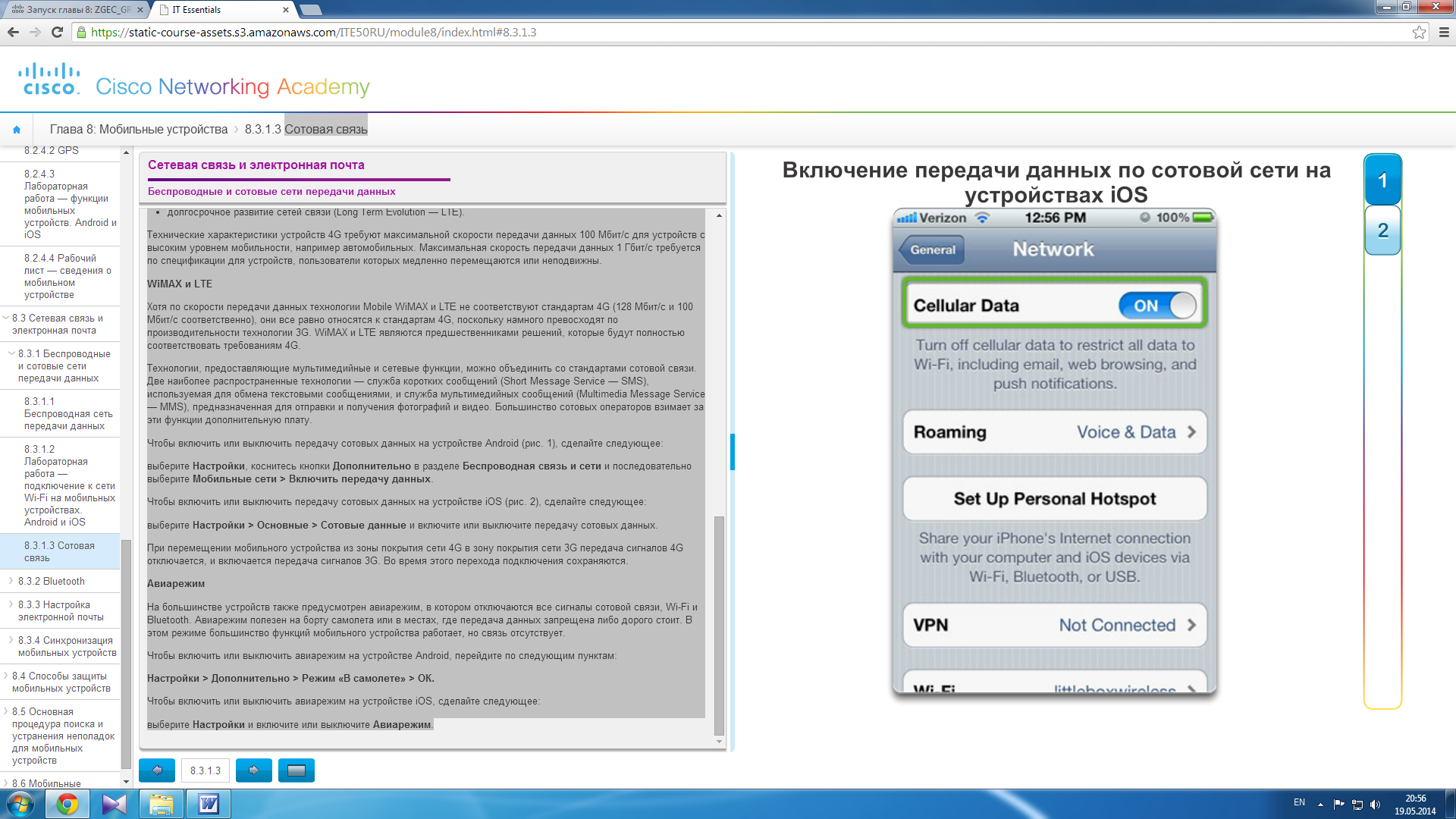Click Сетевая связь и электронная почта heading
This screenshot has width=1456, height=819.
click(x=256, y=165)
